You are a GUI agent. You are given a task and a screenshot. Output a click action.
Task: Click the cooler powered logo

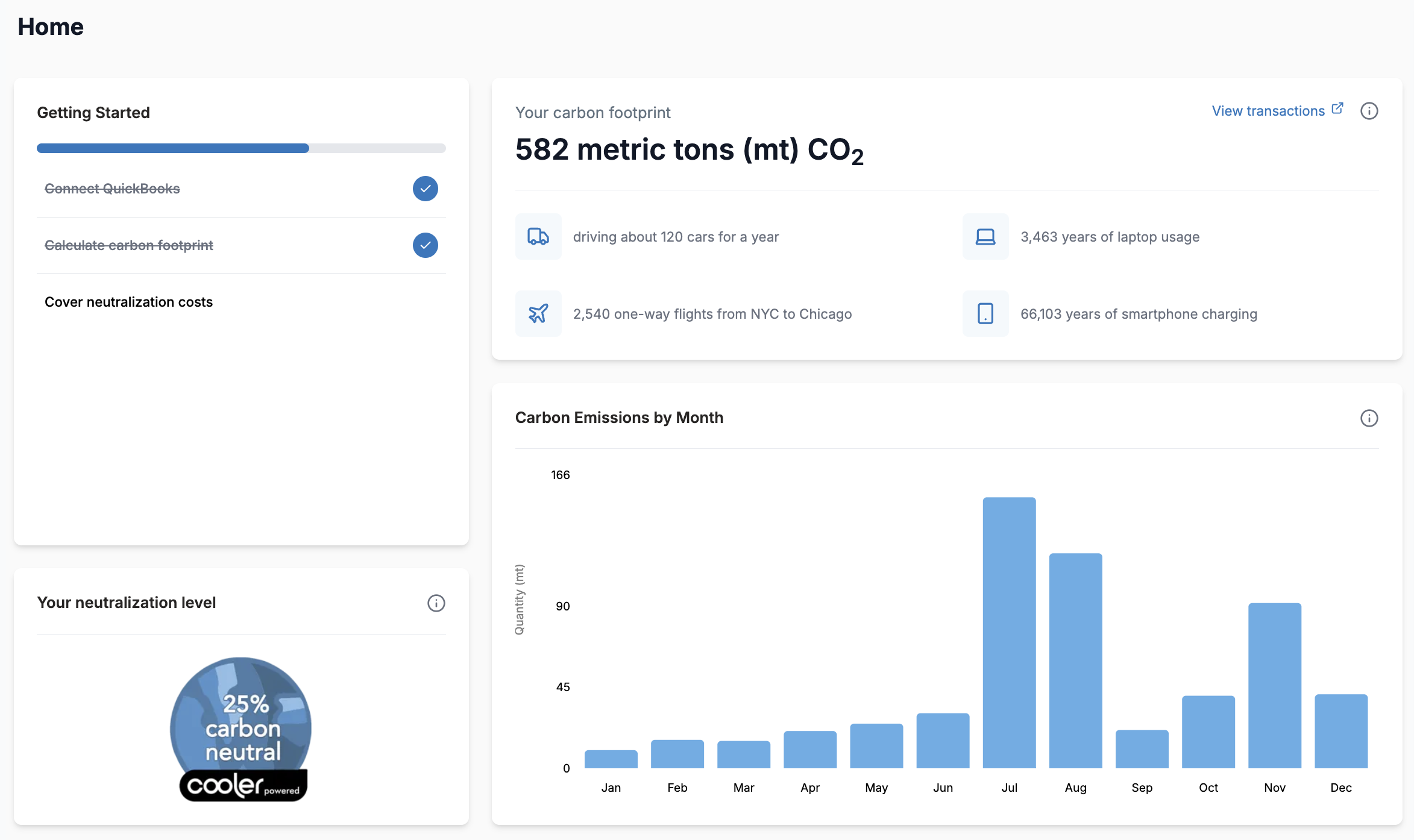tap(243, 785)
